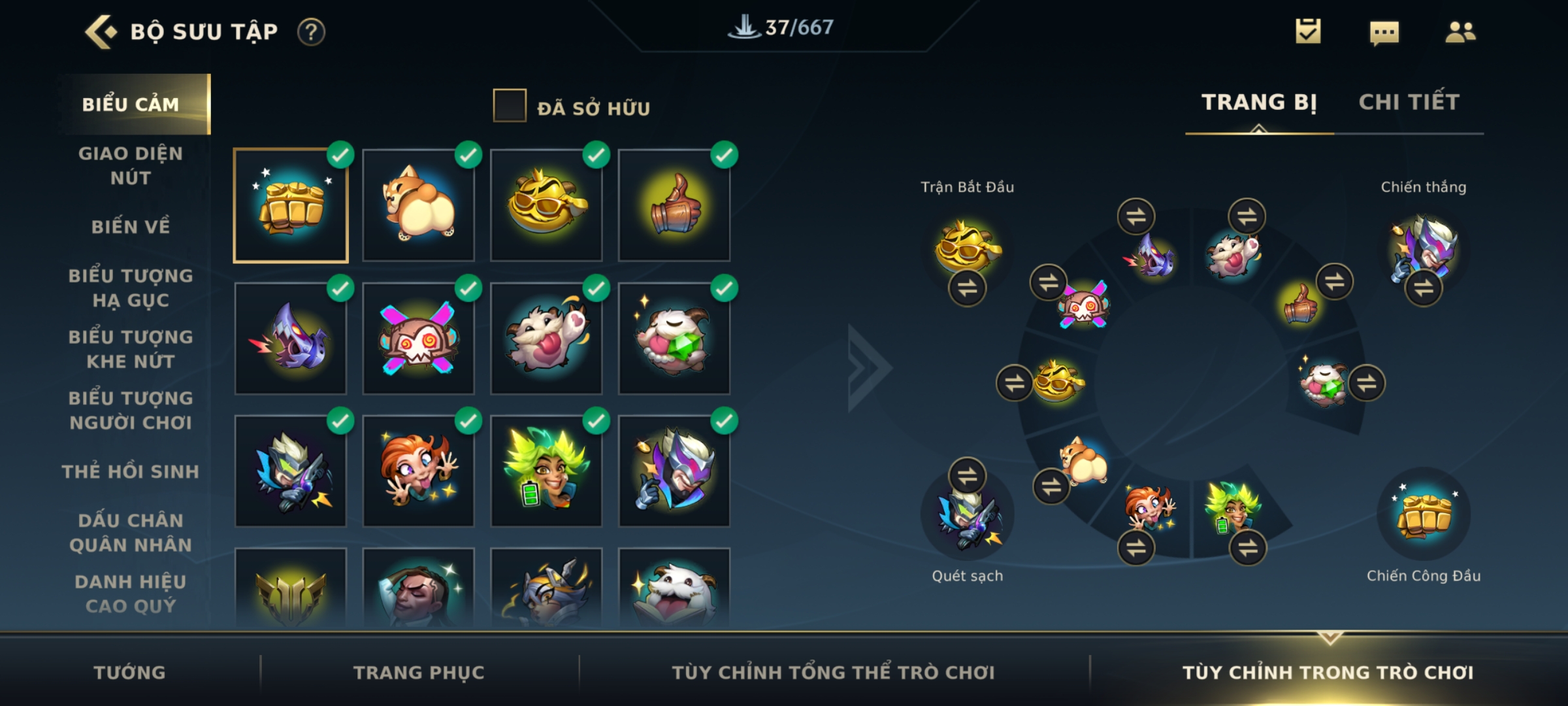
Task: Select the corgi butt emote thumbnail
Action: click(x=419, y=205)
